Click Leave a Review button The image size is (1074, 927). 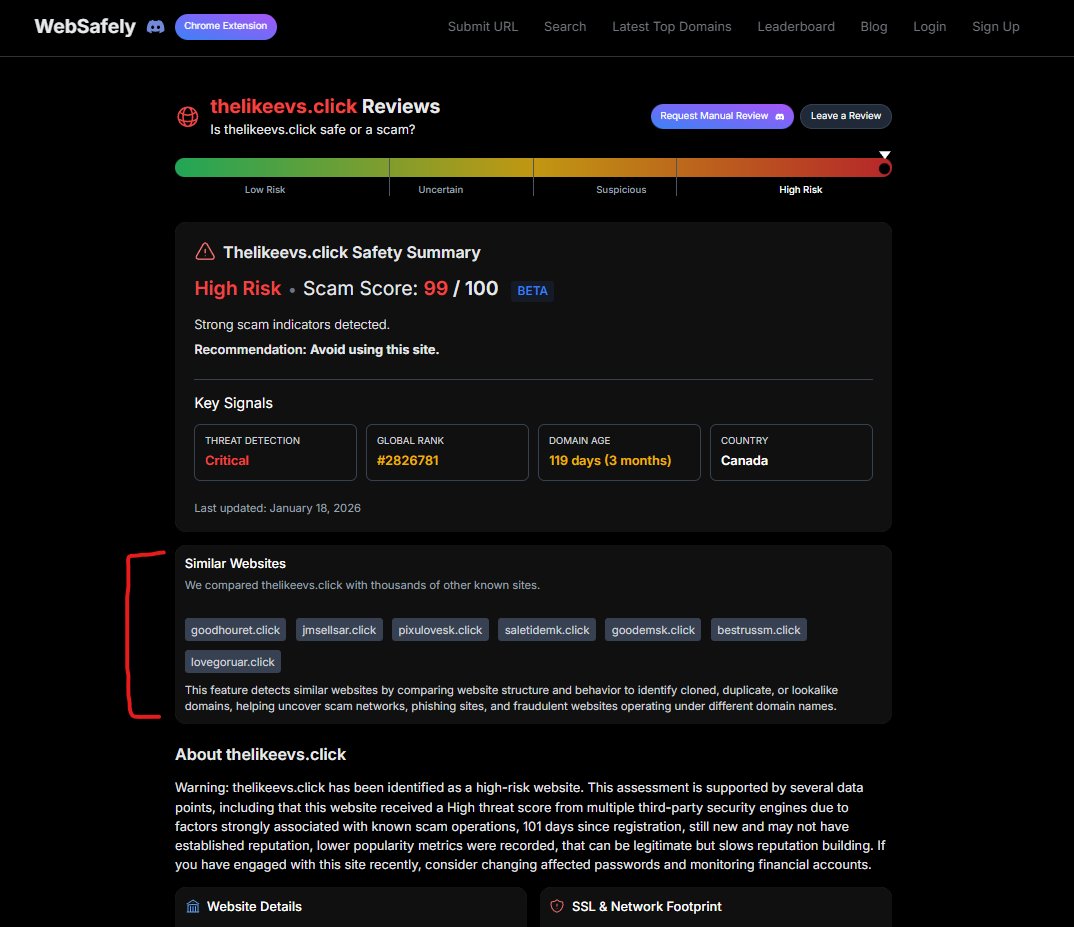(x=845, y=116)
